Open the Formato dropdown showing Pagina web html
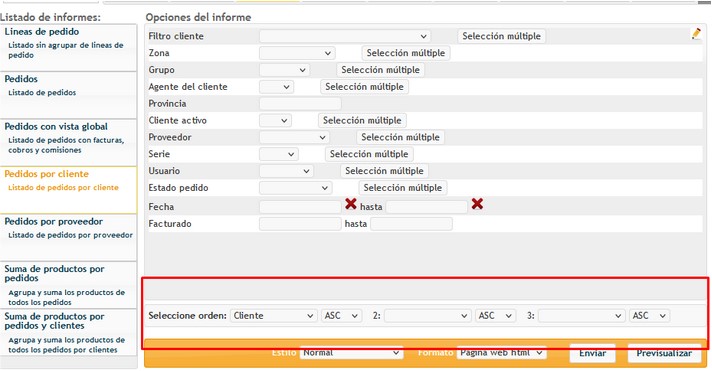 pyautogui.click(x=501, y=353)
